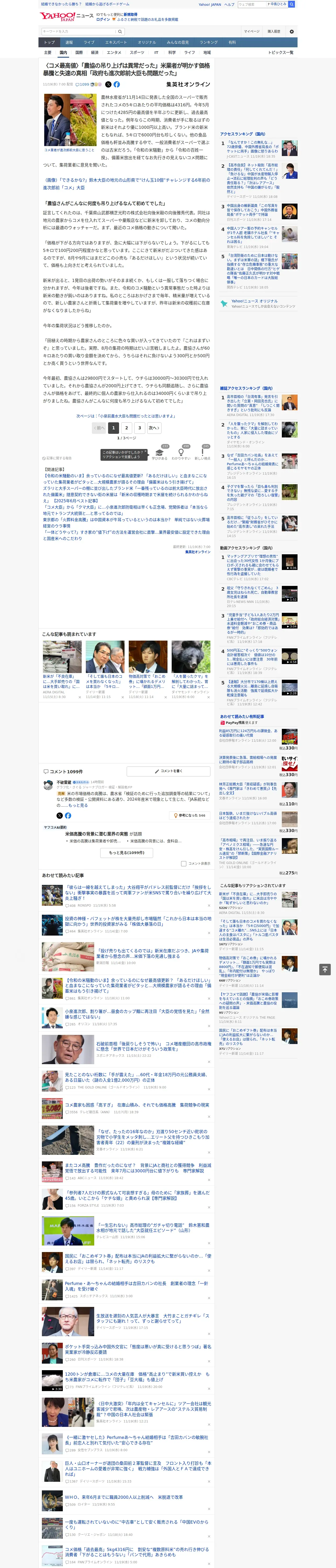This screenshot has width=336, height=1568.
Task: Click 記事に関する報告 report icon link
Action: [57, 458]
